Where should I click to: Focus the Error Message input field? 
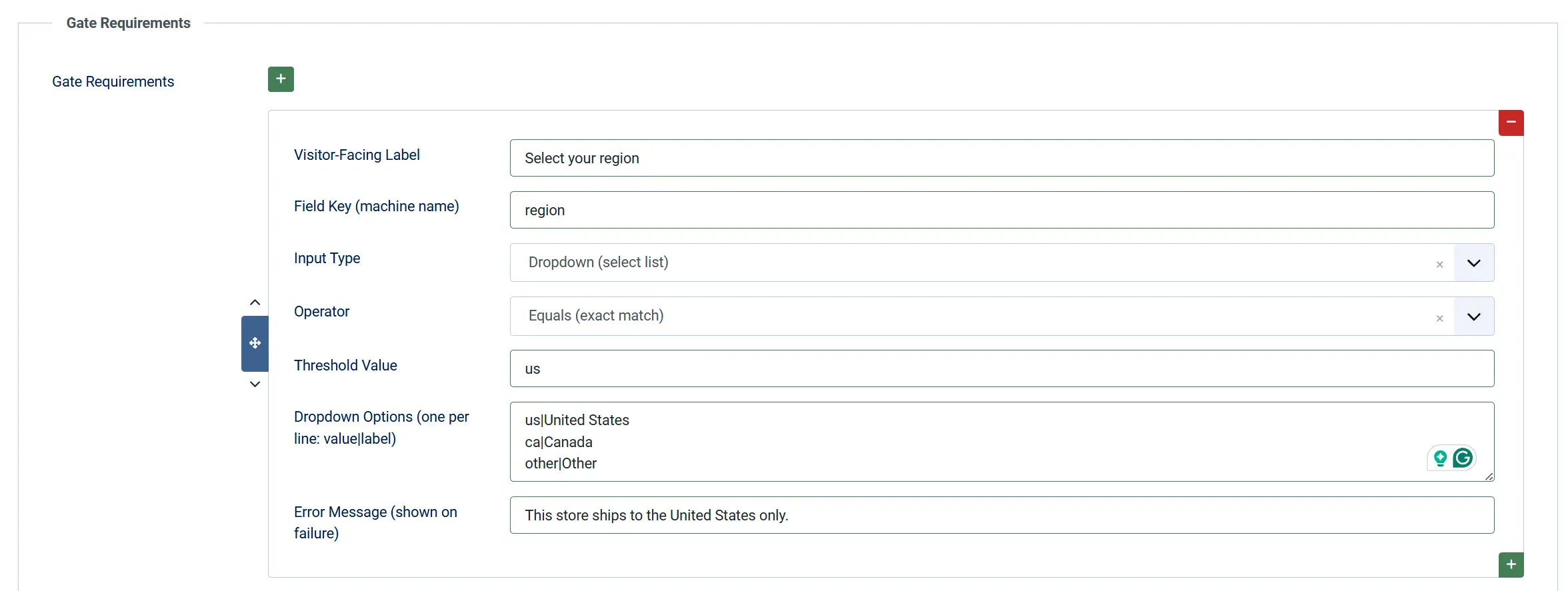pyautogui.click(x=1002, y=515)
